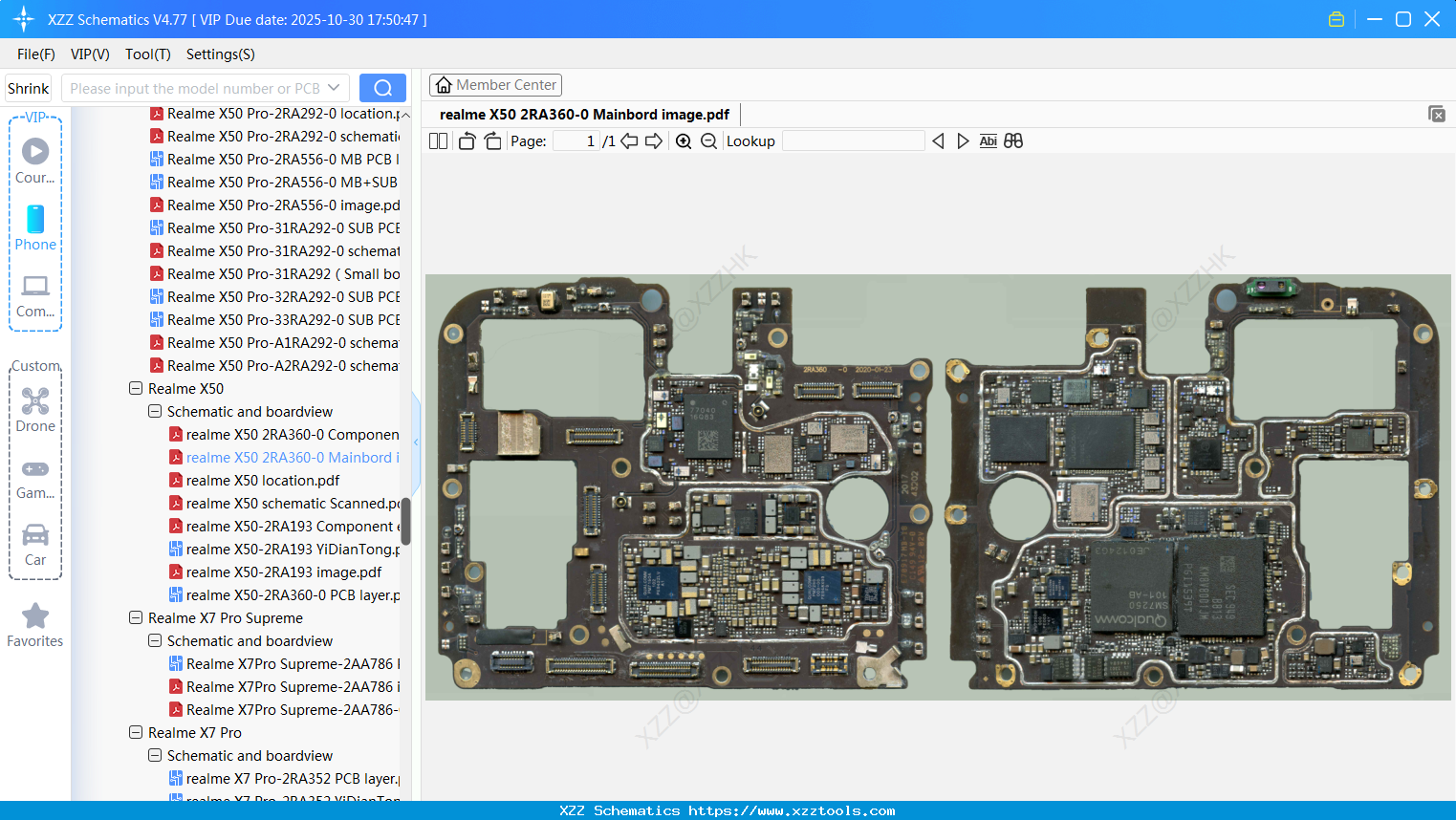Image resolution: width=1456 pixels, height=820 pixels.
Task: Open the dual page view icon
Action: 437,140
